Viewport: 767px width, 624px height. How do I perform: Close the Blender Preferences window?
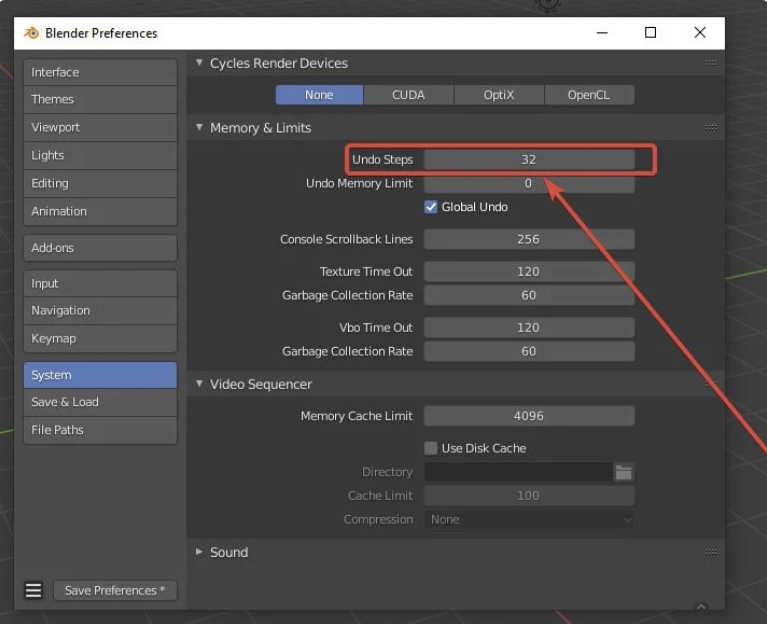[x=700, y=33]
